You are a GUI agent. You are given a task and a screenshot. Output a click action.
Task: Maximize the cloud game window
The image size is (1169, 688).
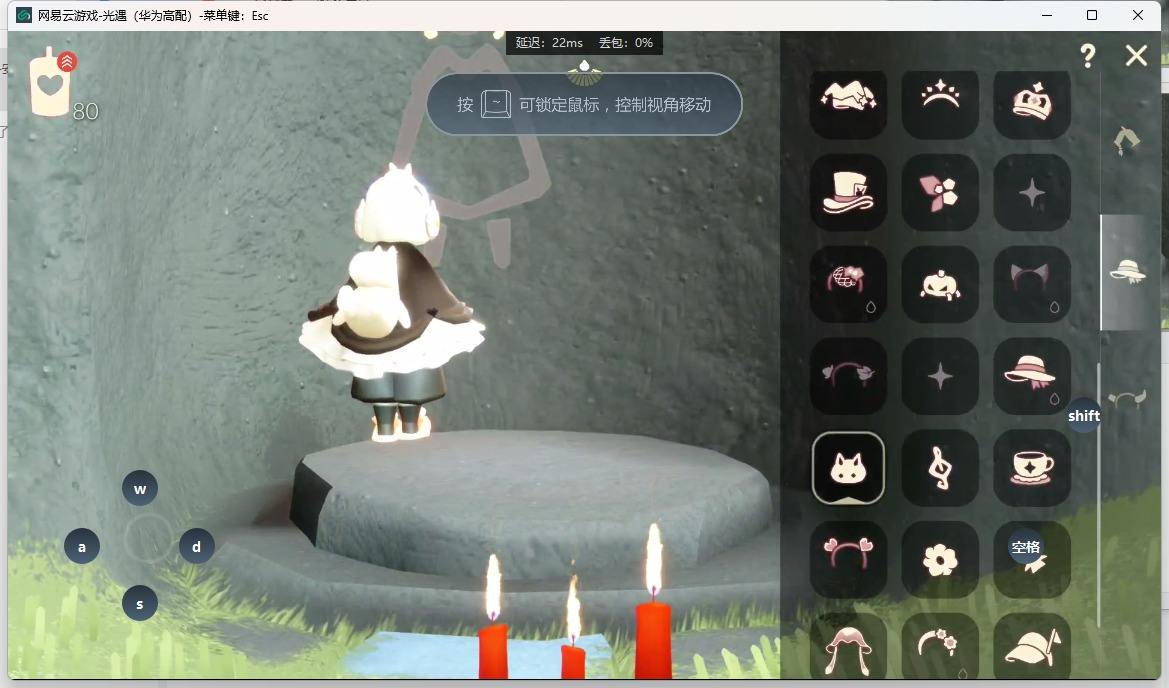1091,15
